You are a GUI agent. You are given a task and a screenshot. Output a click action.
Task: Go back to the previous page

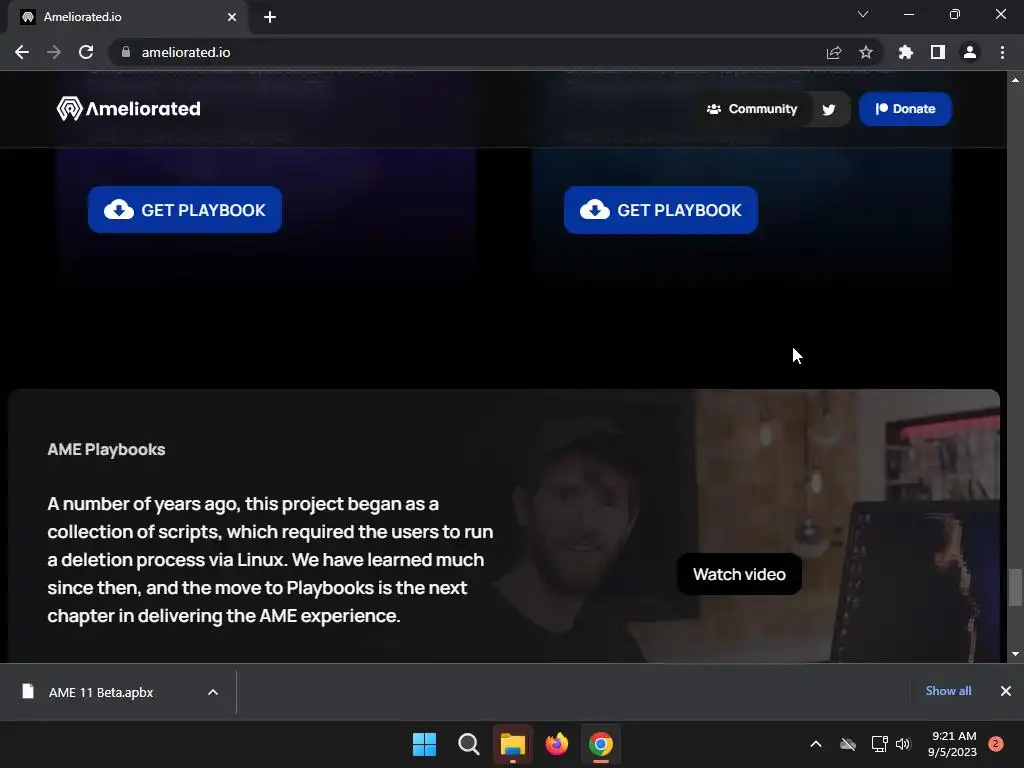pyautogui.click(x=22, y=52)
